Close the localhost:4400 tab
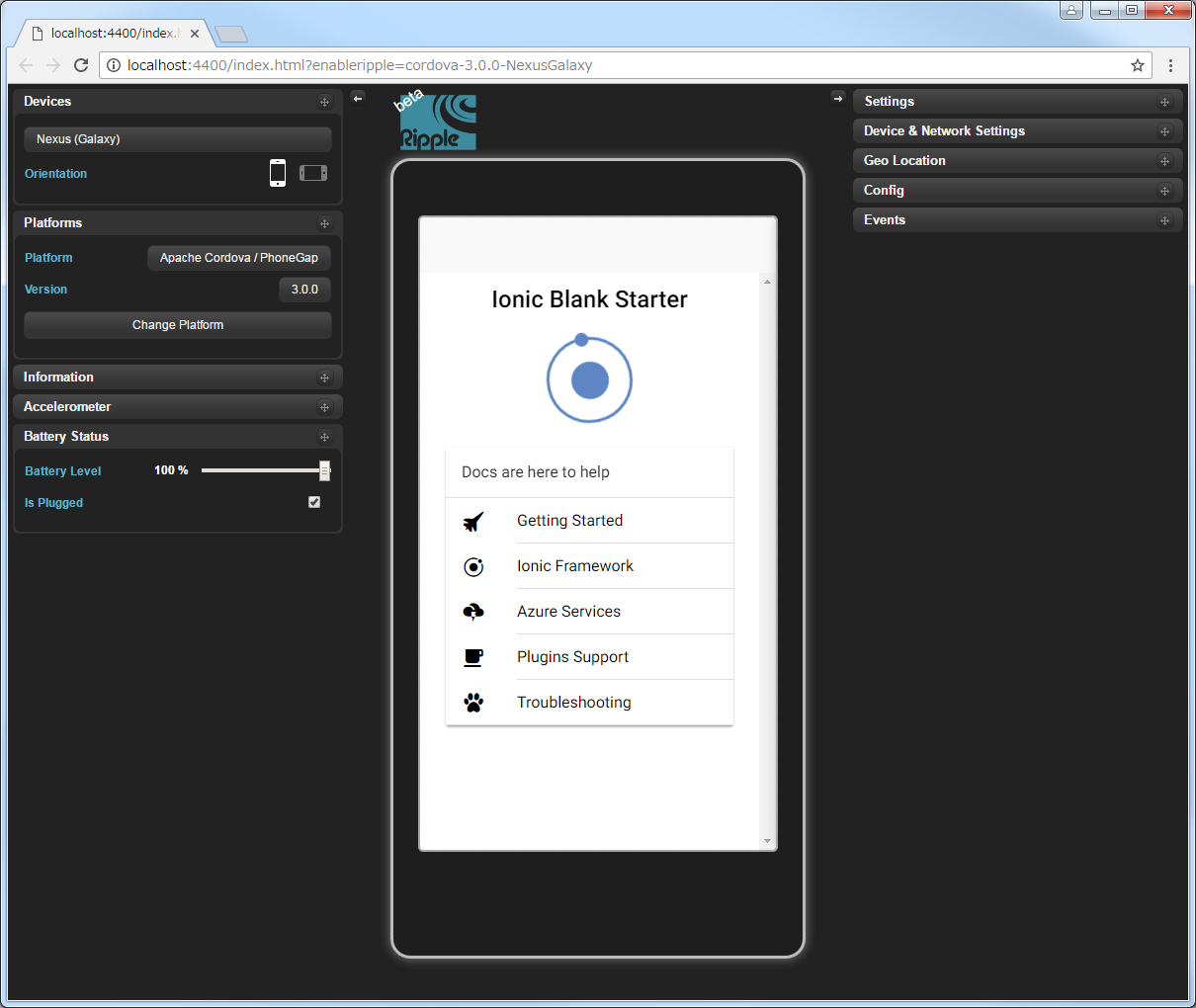The height and width of the screenshot is (1008, 1196). pyautogui.click(x=195, y=33)
